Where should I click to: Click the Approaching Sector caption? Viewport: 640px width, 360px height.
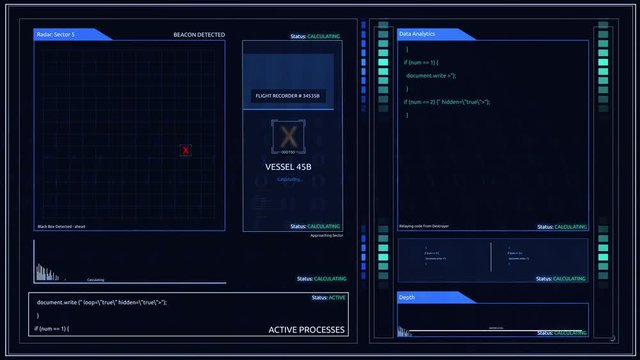(327, 236)
